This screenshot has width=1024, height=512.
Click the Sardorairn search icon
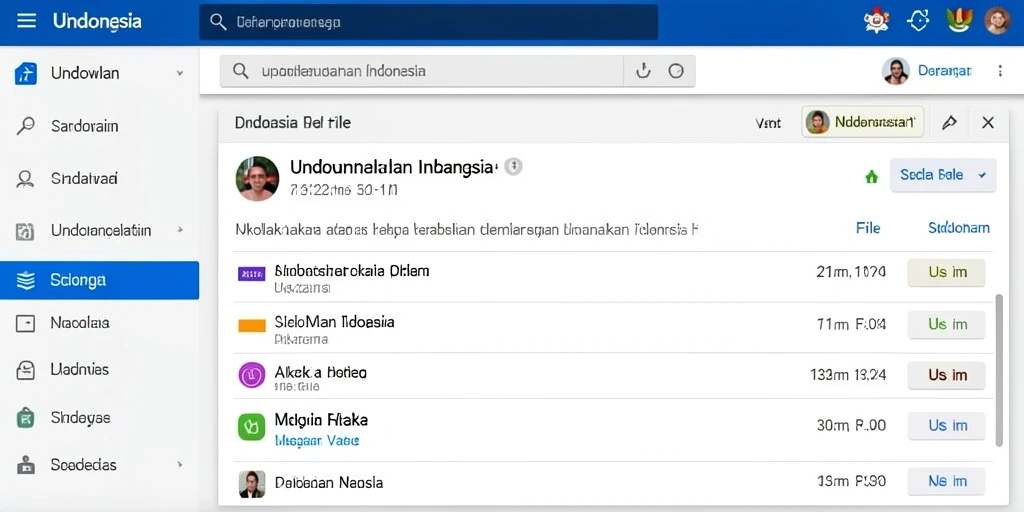pos(25,126)
